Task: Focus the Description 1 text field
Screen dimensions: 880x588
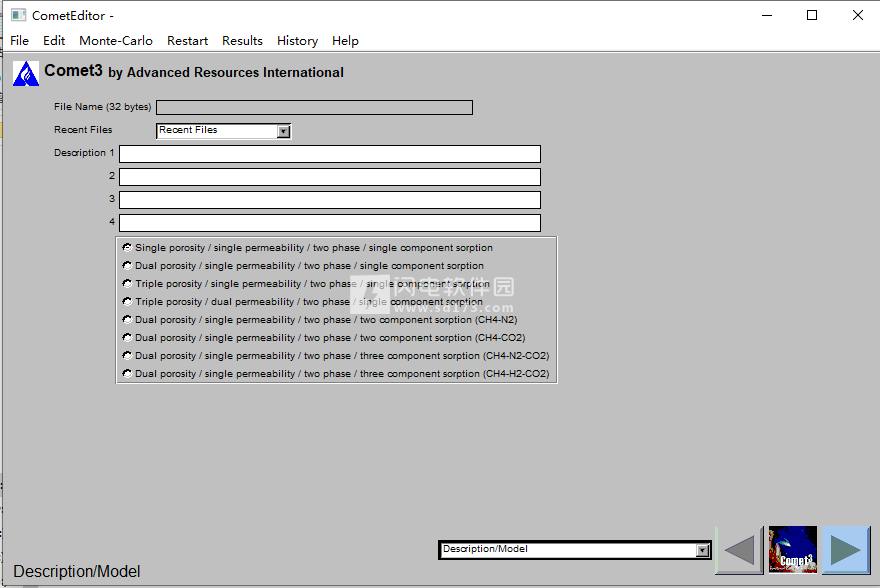Action: click(330, 154)
